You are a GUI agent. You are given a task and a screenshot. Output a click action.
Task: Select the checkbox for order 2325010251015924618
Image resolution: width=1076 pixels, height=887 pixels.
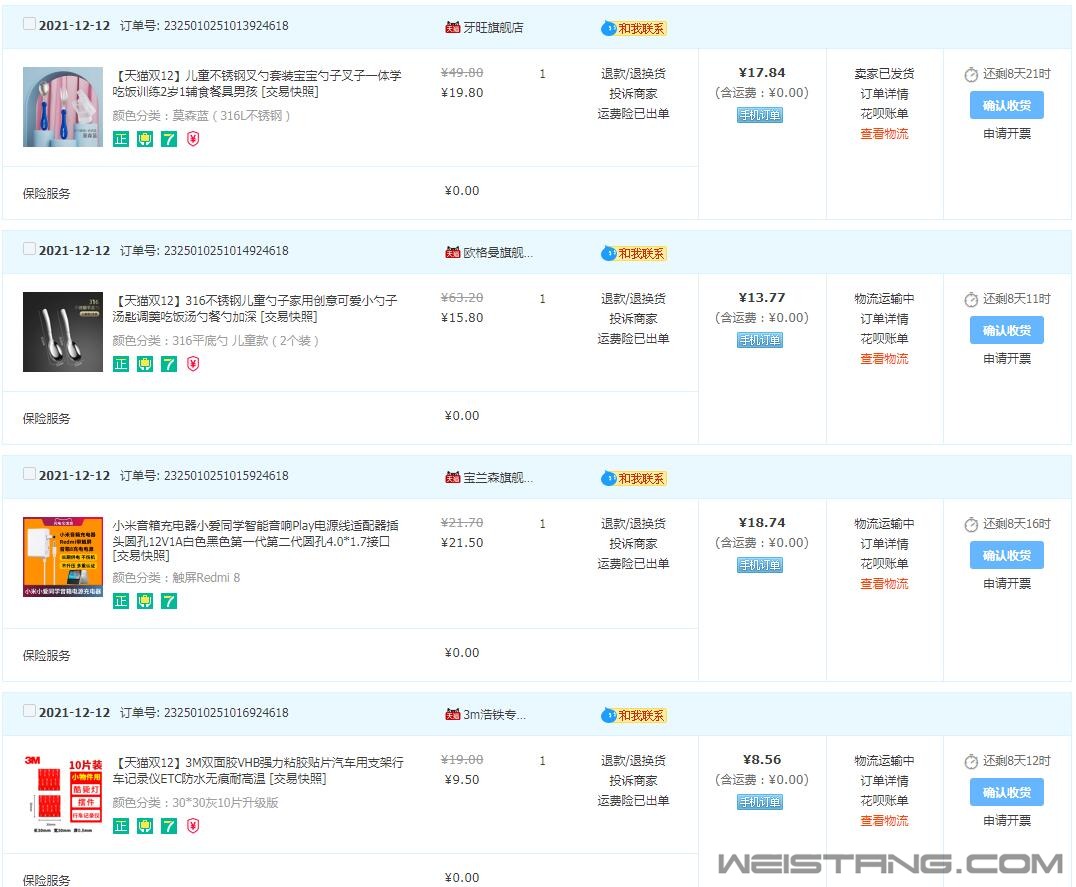tap(30, 474)
